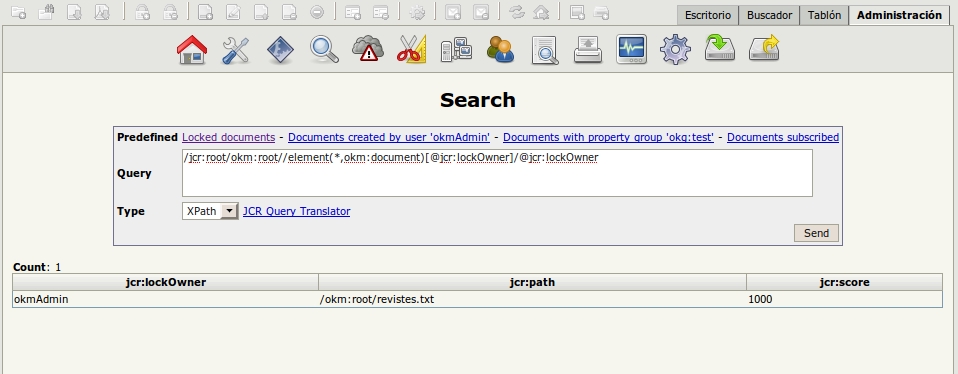Click the greyed add document icon

(206, 12)
